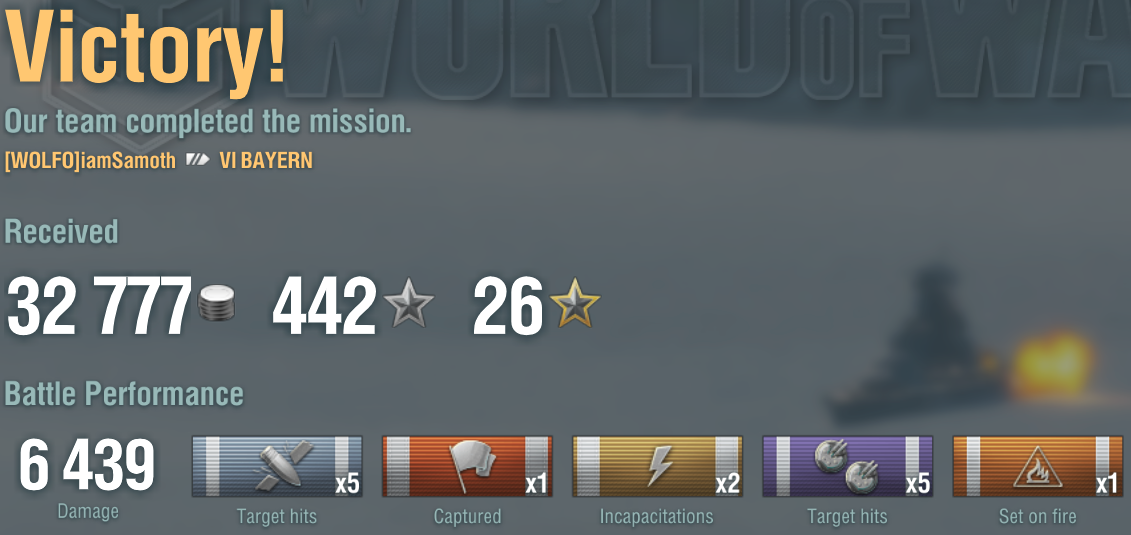Screen dimensions: 1131x535
Task: Click the Incapacitations label under gold ribbon
Action: coord(656,516)
